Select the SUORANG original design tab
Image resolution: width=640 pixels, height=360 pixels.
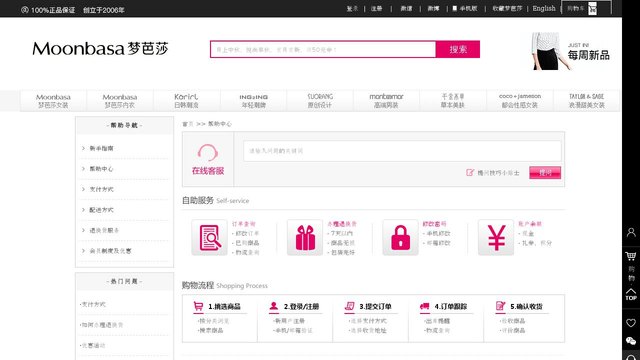point(320,101)
